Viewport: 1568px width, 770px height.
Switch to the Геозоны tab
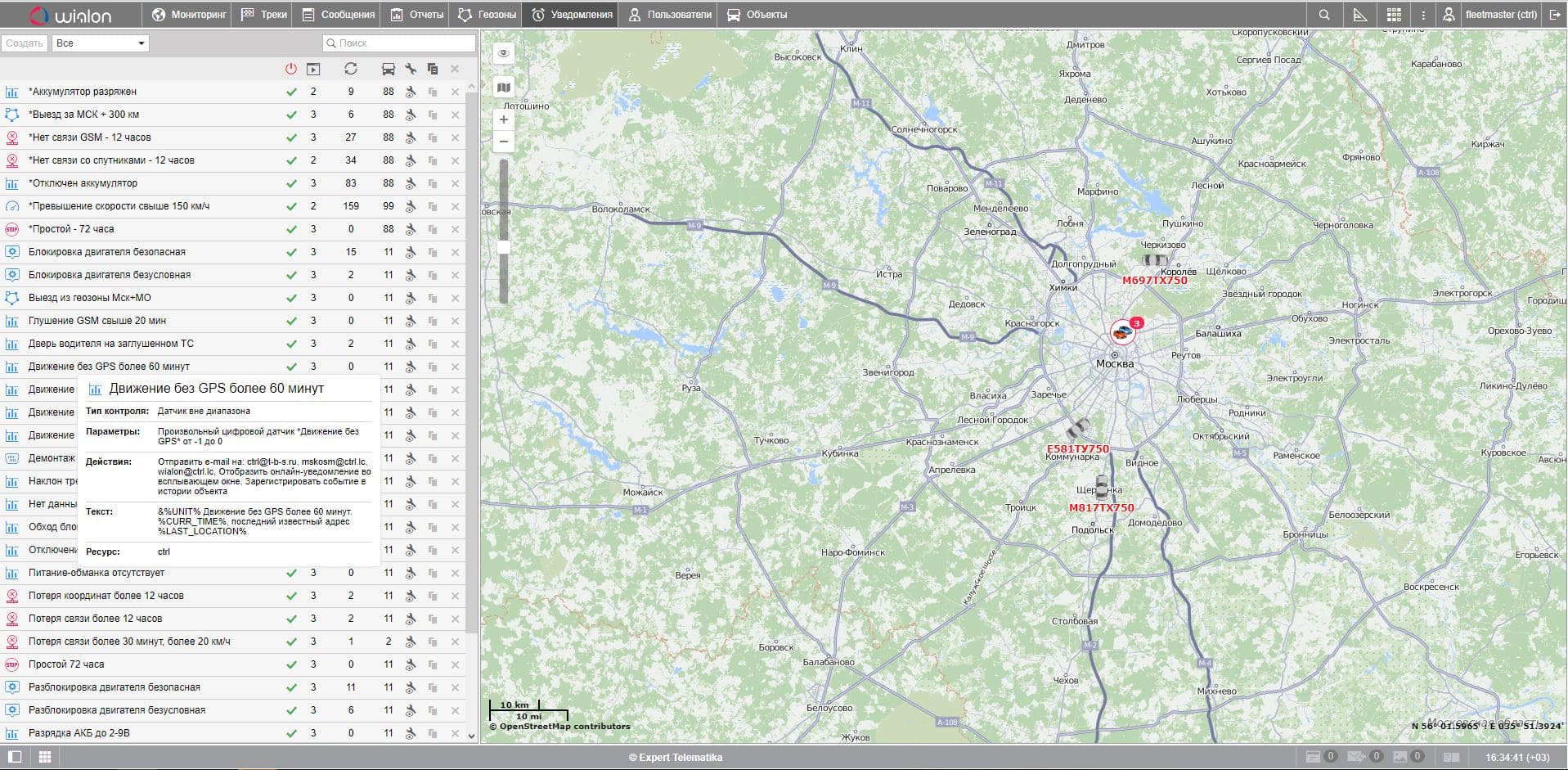[x=487, y=15]
